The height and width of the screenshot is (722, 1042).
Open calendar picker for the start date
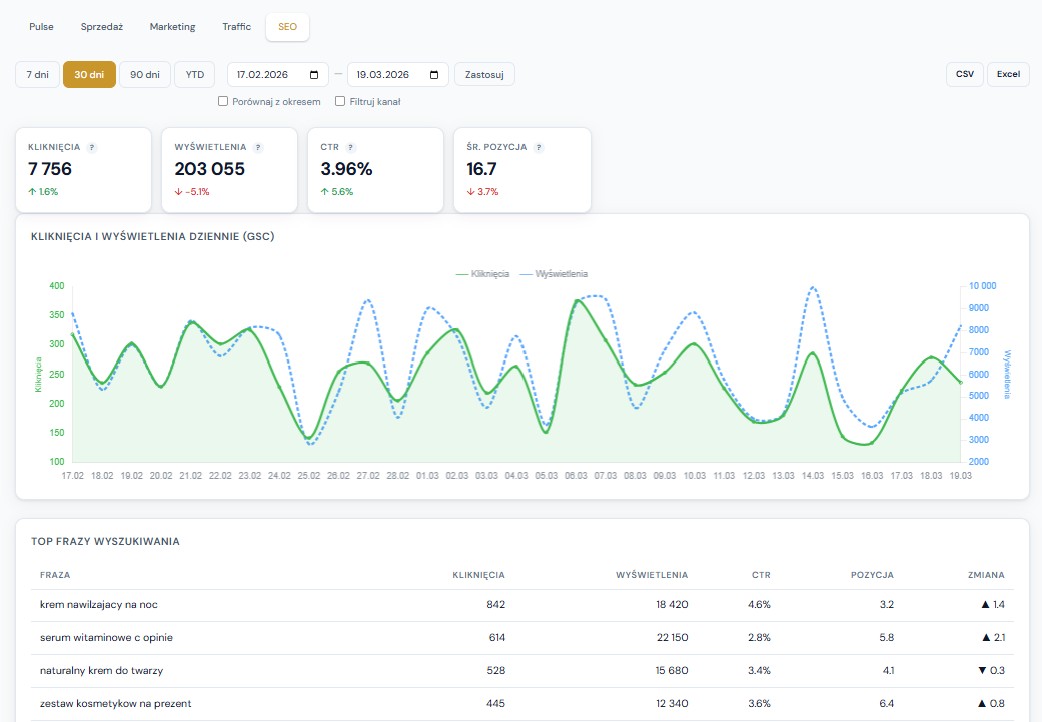314,74
